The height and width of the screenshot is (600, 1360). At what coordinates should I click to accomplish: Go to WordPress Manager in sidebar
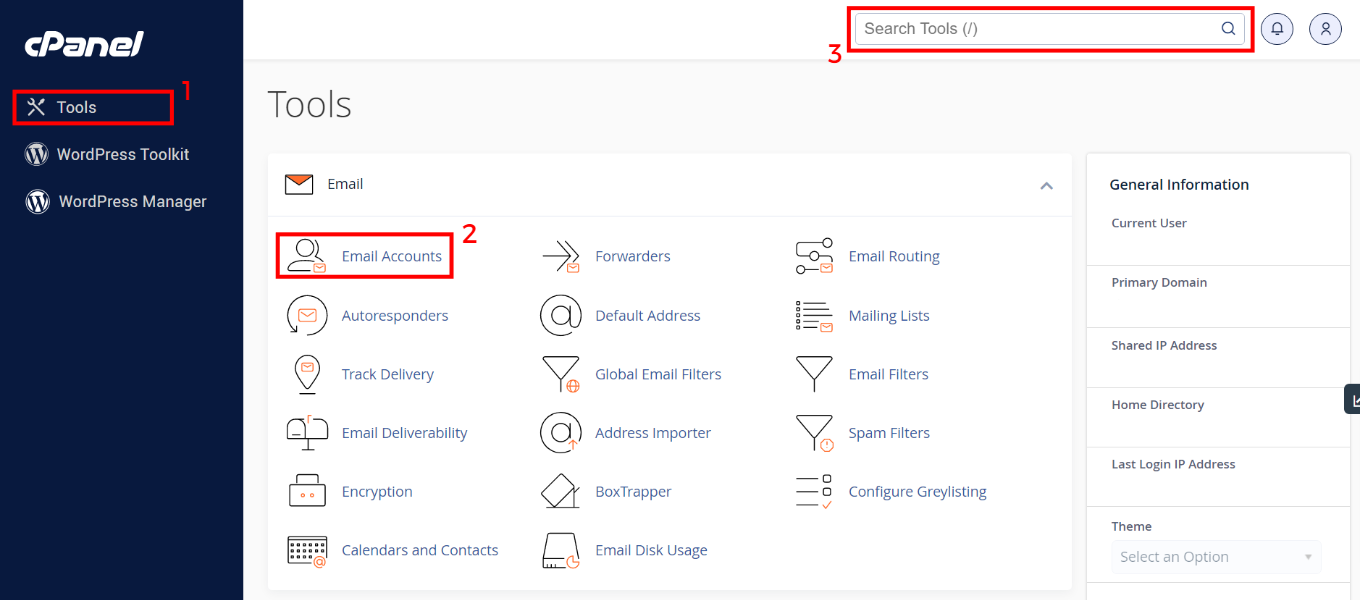coord(132,201)
